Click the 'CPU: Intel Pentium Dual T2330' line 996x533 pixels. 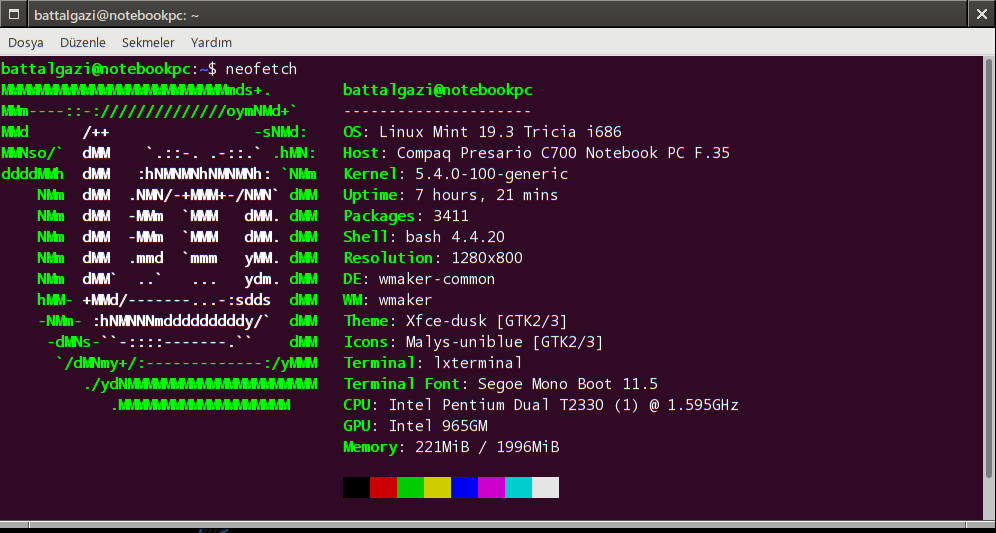tap(541, 405)
